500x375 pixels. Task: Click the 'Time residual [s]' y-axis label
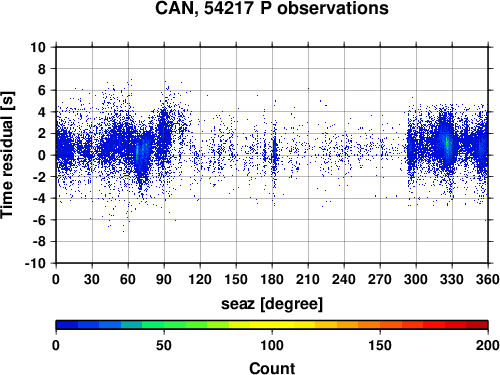(x=7, y=155)
